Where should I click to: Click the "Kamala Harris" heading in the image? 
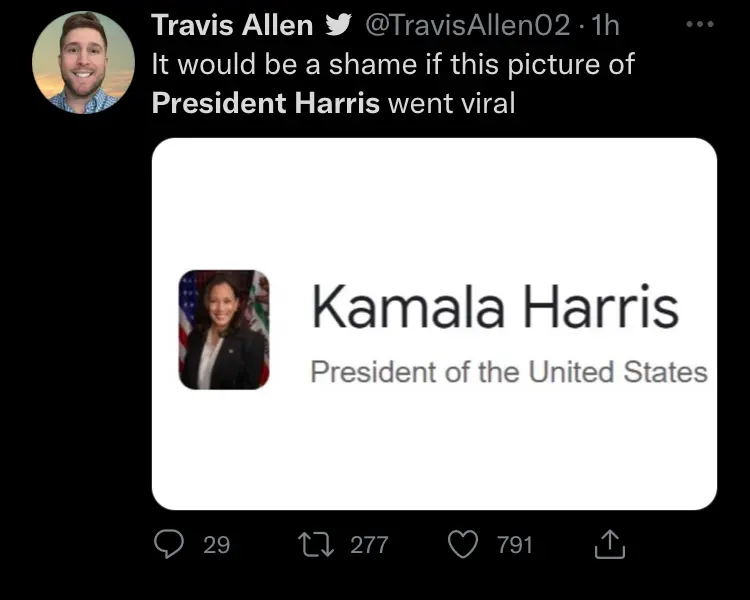coord(494,307)
